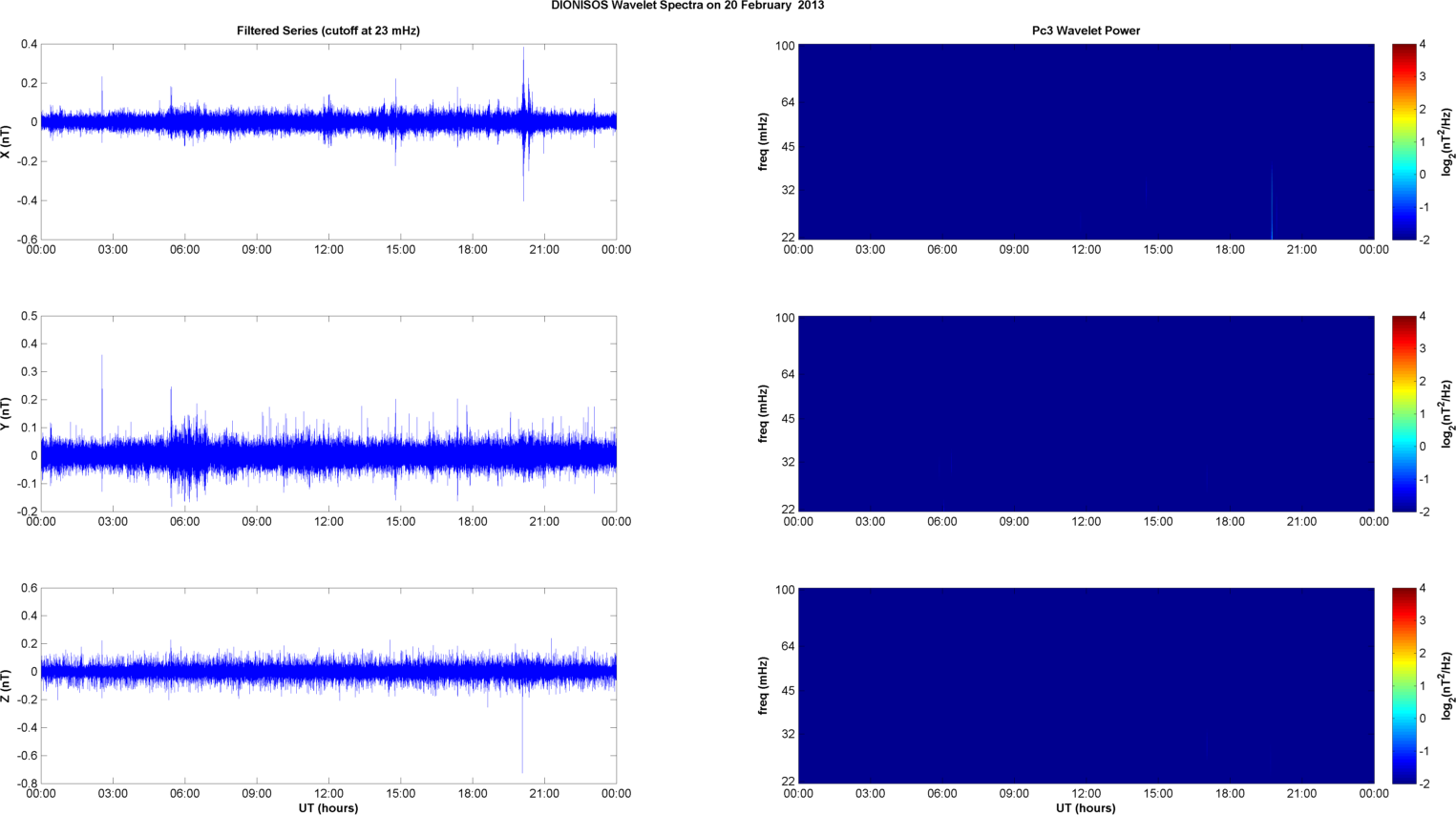This screenshot has height=815, width=1456.
Task: Click inside the top Pc3 wavelet spectrogram
Action: (1086, 141)
